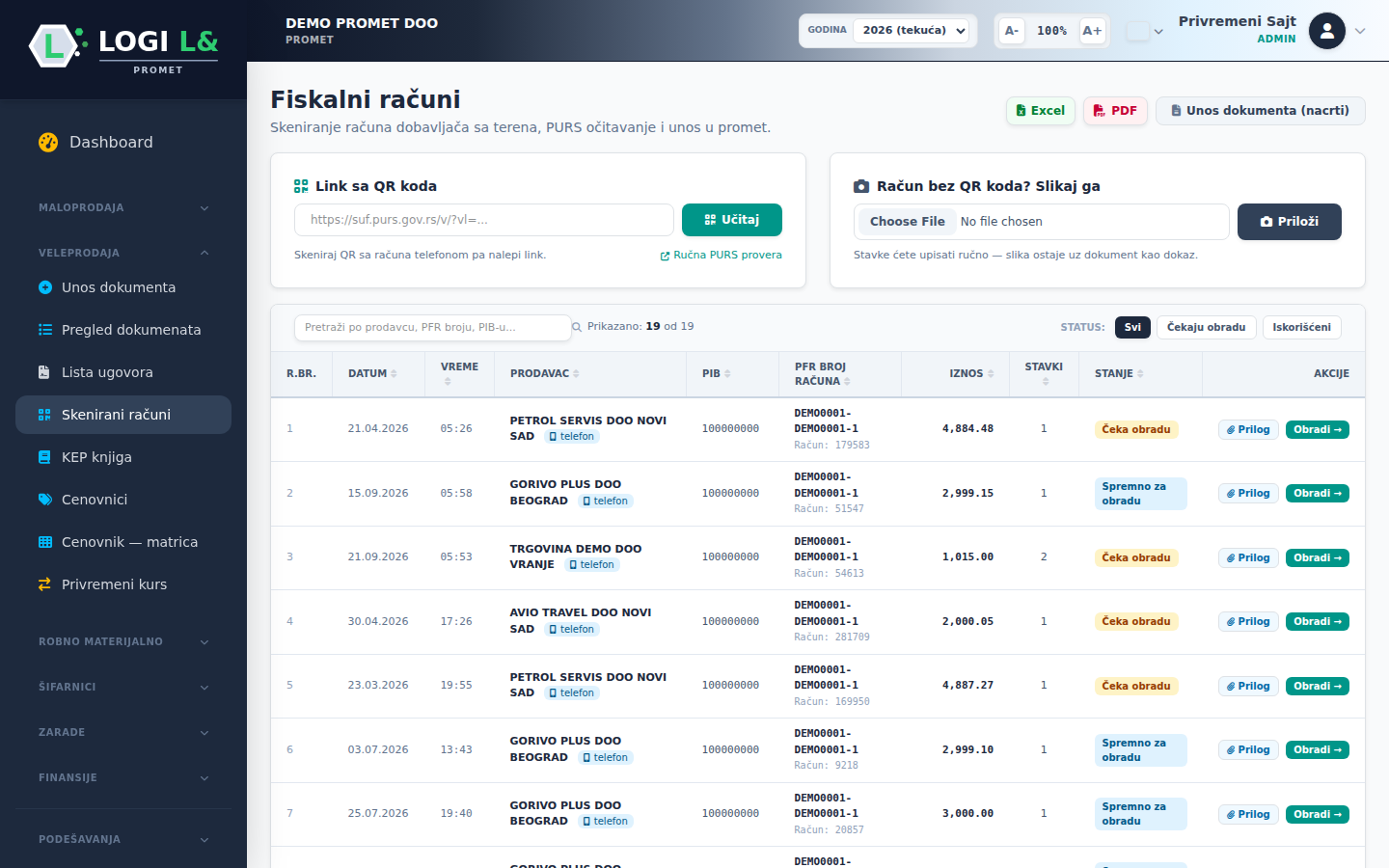Open Prilog for row 7 dated 25.07.2026
The width and height of the screenshot is (1389, 868).
[x=1248, y=815]
